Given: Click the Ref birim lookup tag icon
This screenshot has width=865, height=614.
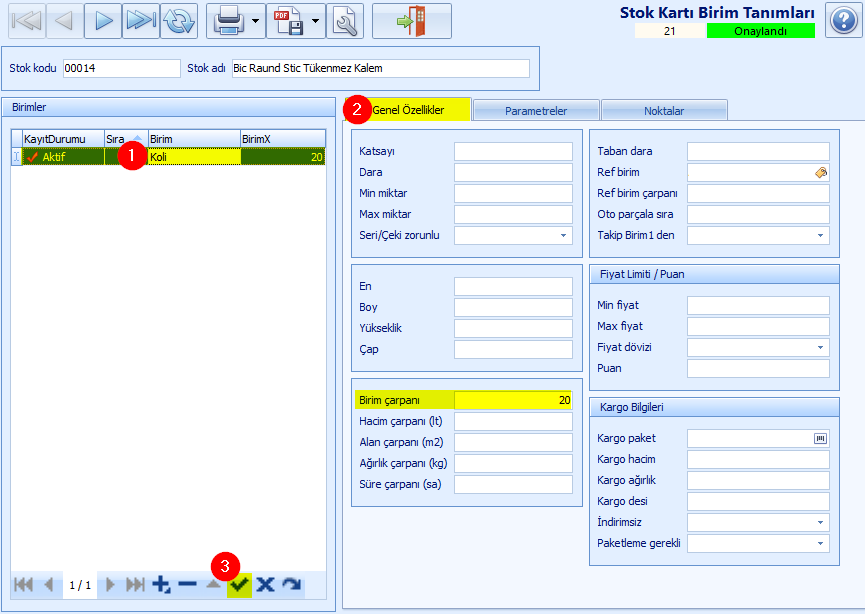Looking at the screenshot, I should [x=821, y=173].
